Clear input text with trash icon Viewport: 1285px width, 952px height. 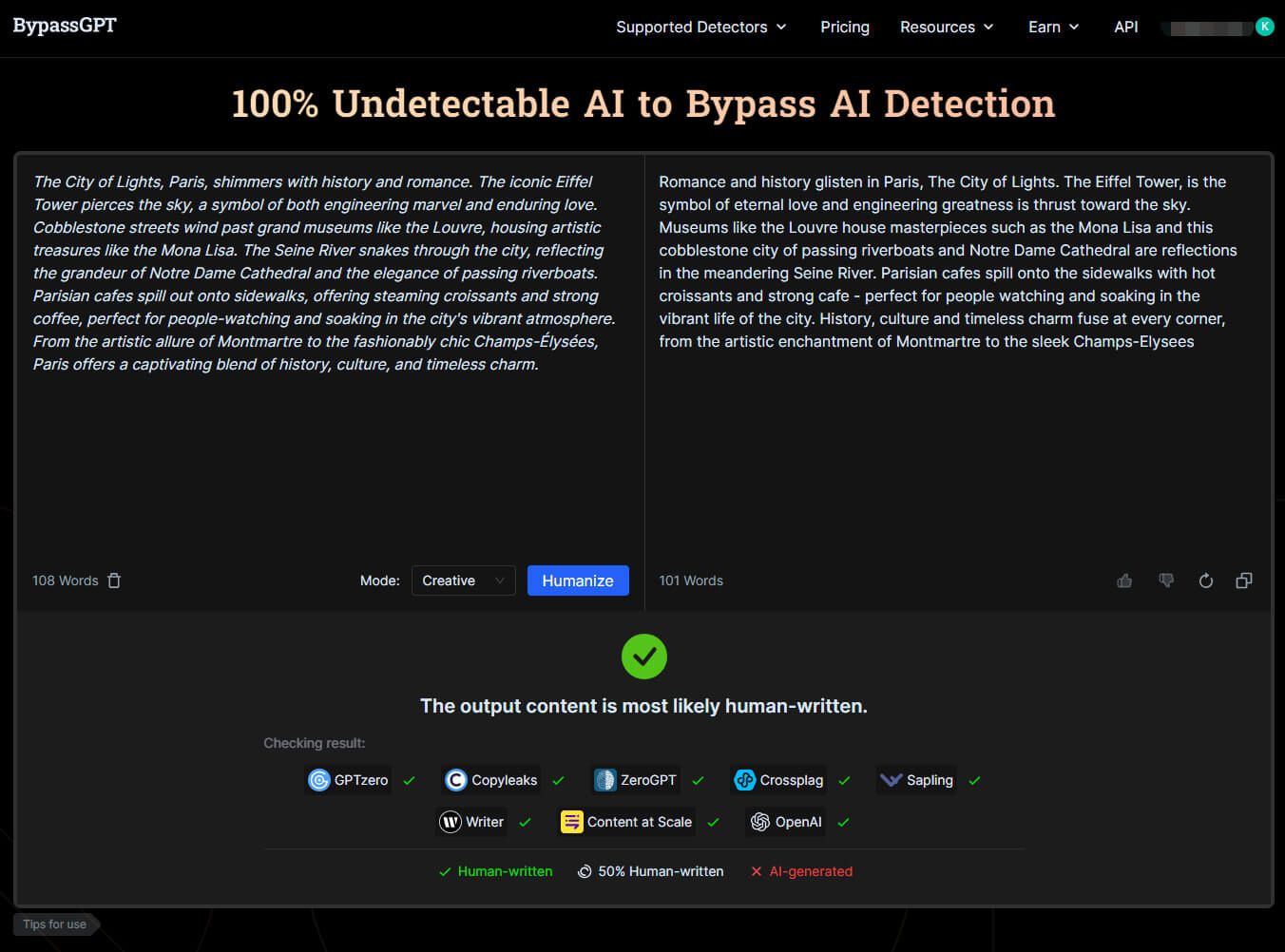pyautogui.click(x=114, y=581)
